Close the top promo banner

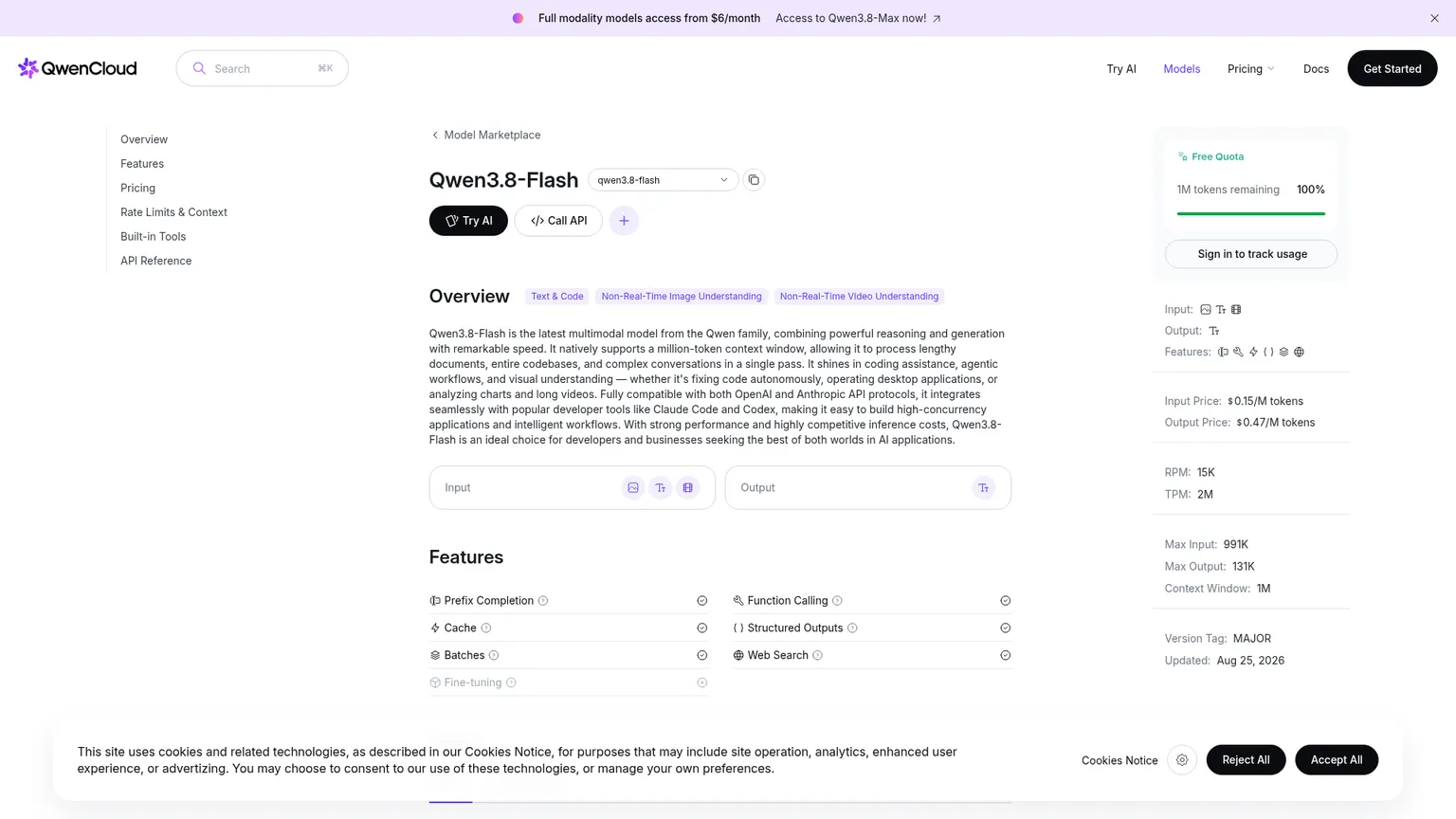[x=1434, y=18]
